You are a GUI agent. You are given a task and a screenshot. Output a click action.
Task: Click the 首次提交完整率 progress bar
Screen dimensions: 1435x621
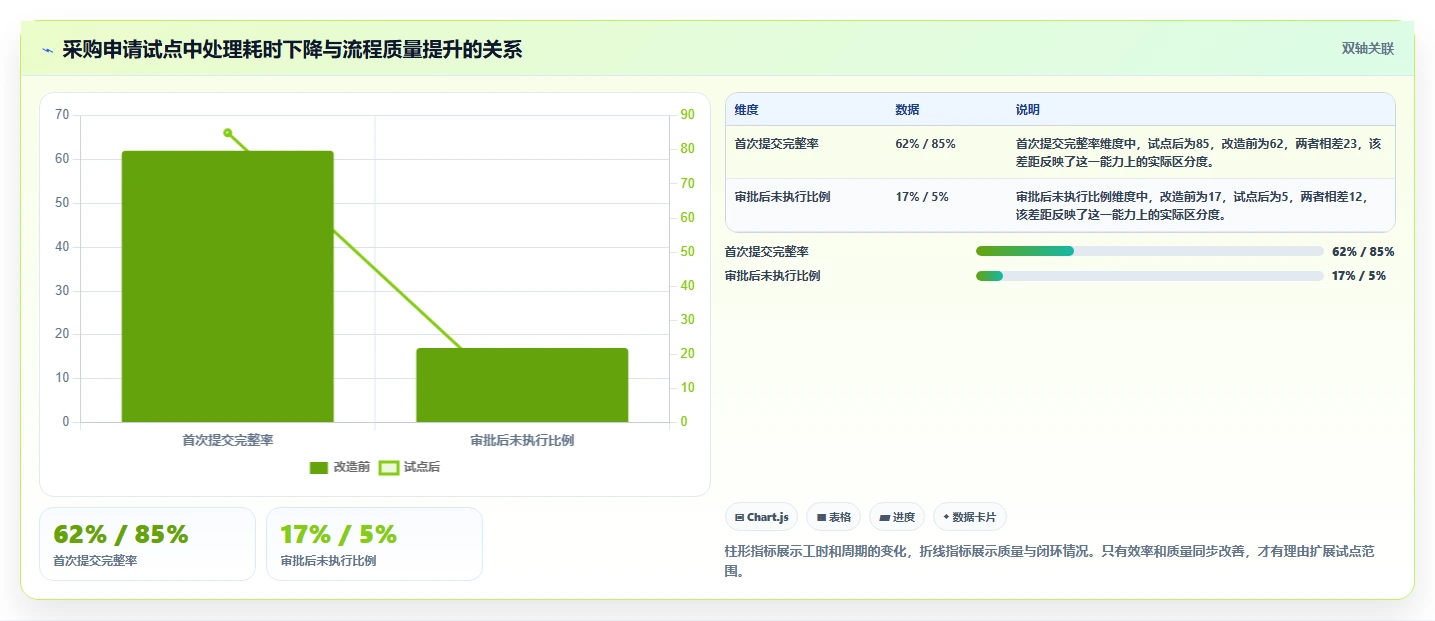click(1150, 251)
